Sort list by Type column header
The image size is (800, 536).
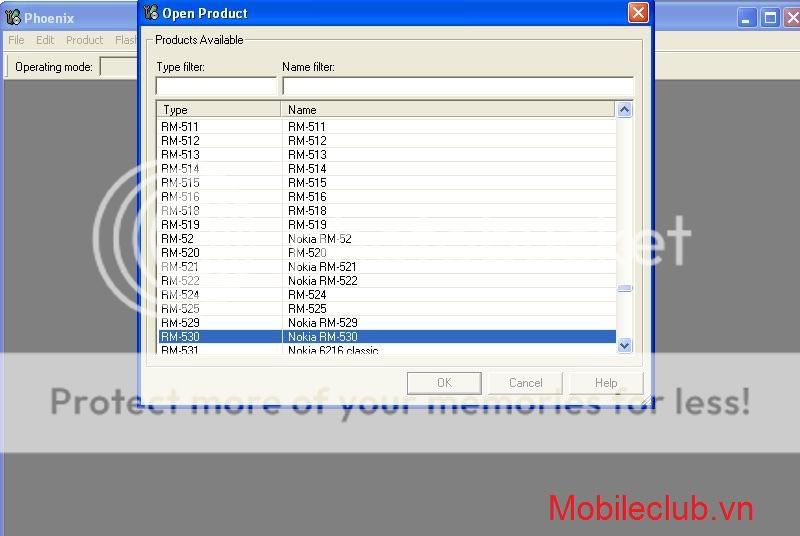(218, 110)
